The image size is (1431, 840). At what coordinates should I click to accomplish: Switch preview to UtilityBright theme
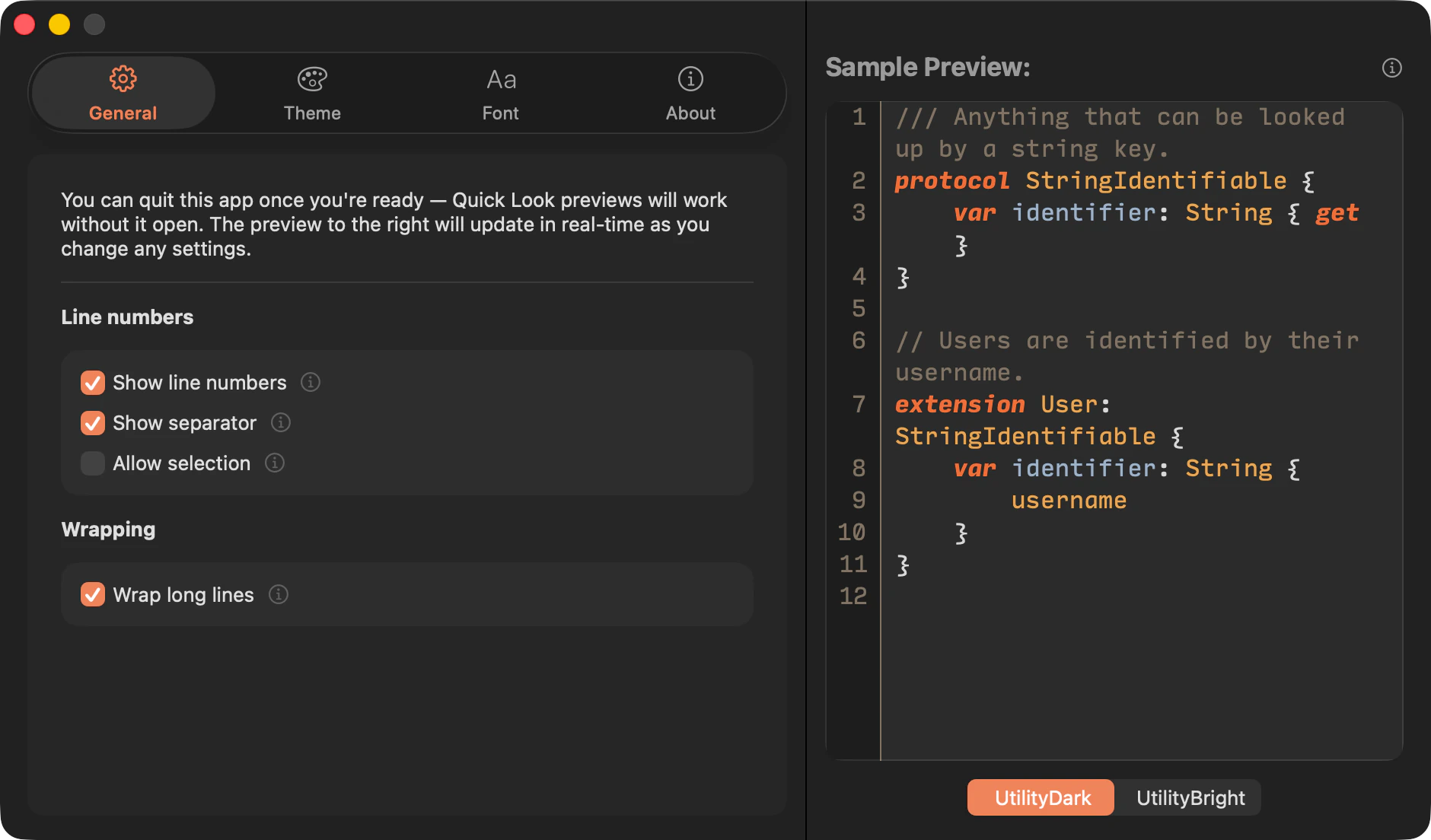click(x=1190, y=797)
